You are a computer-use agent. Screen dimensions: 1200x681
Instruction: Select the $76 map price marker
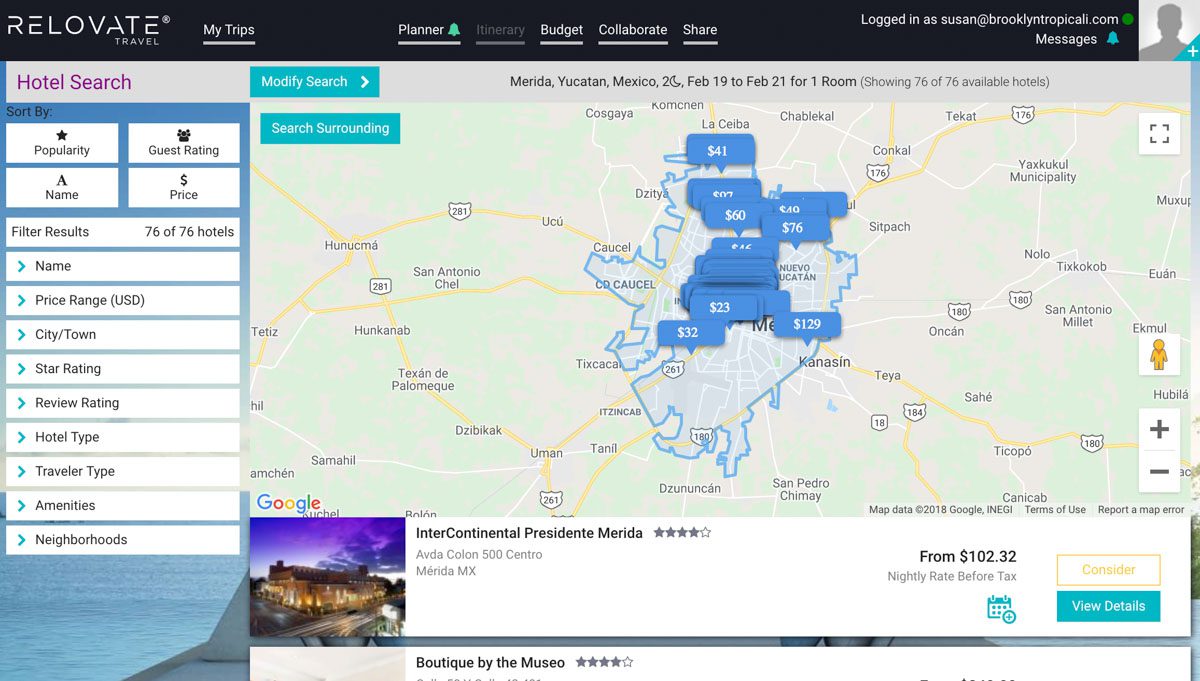pos(793,228)
